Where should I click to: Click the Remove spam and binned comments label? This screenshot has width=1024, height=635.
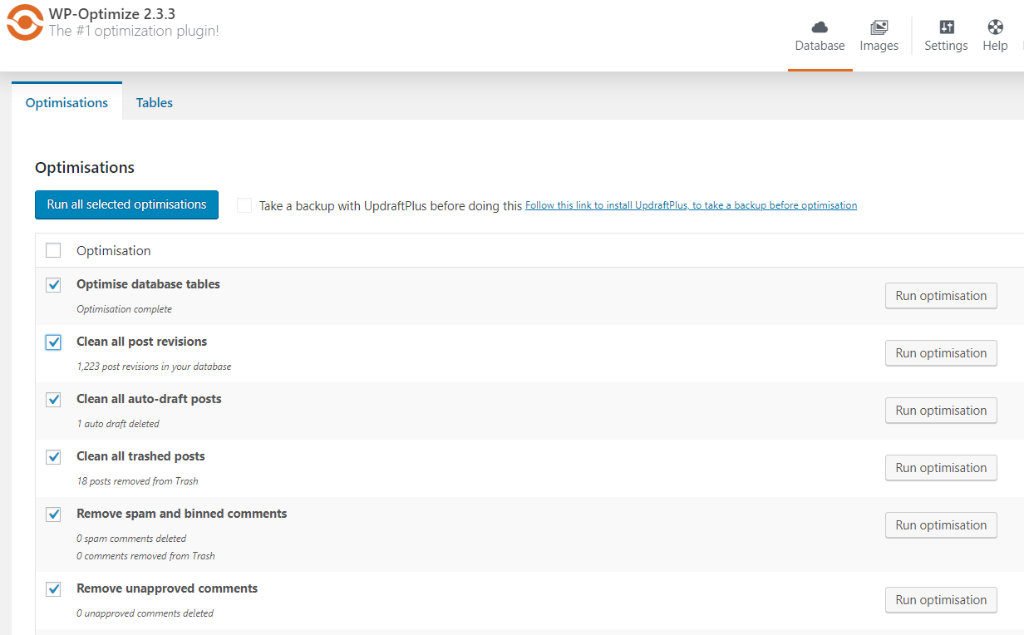click(x=182, y=513)
